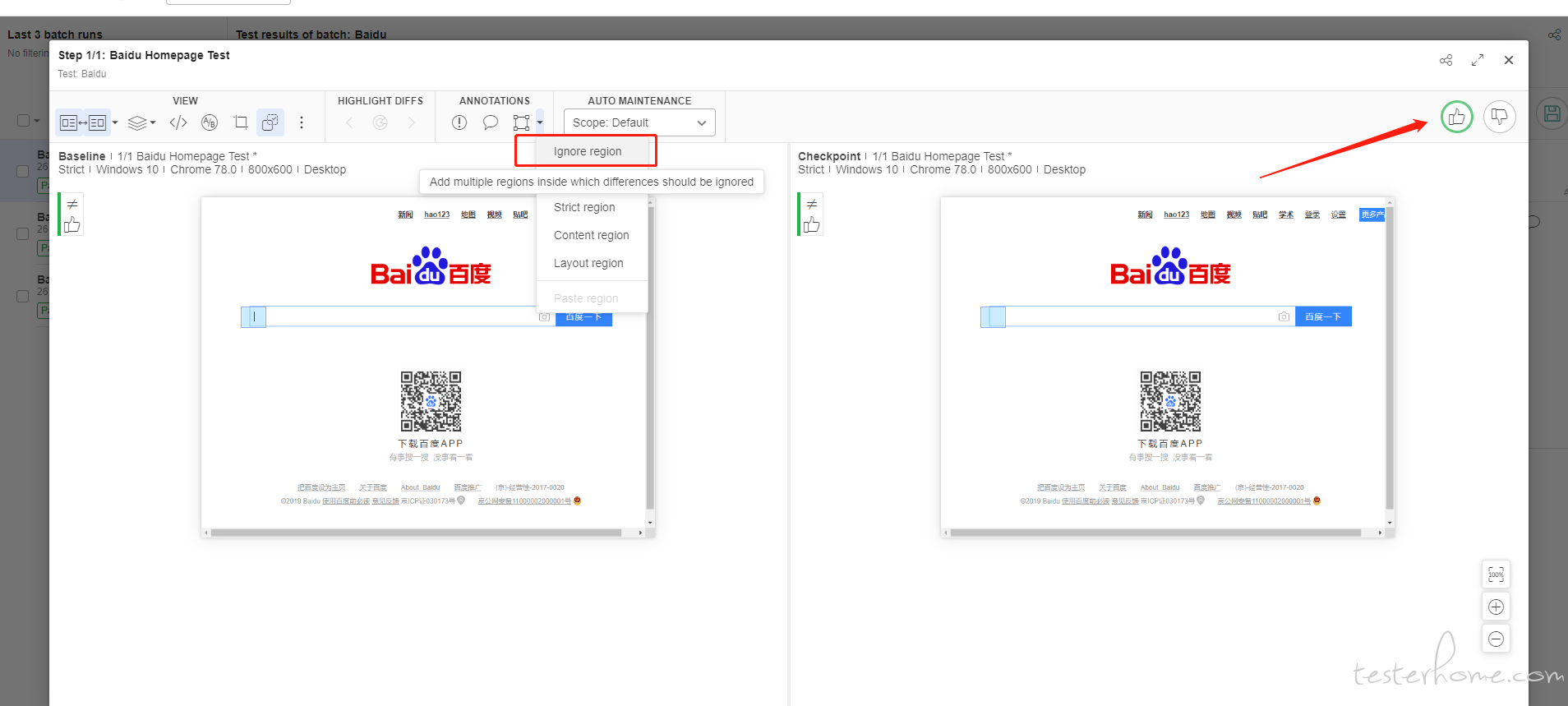Click the About Baidu link in checkpoint
Screen dimensions: 1568x706
pos(1160,487)
